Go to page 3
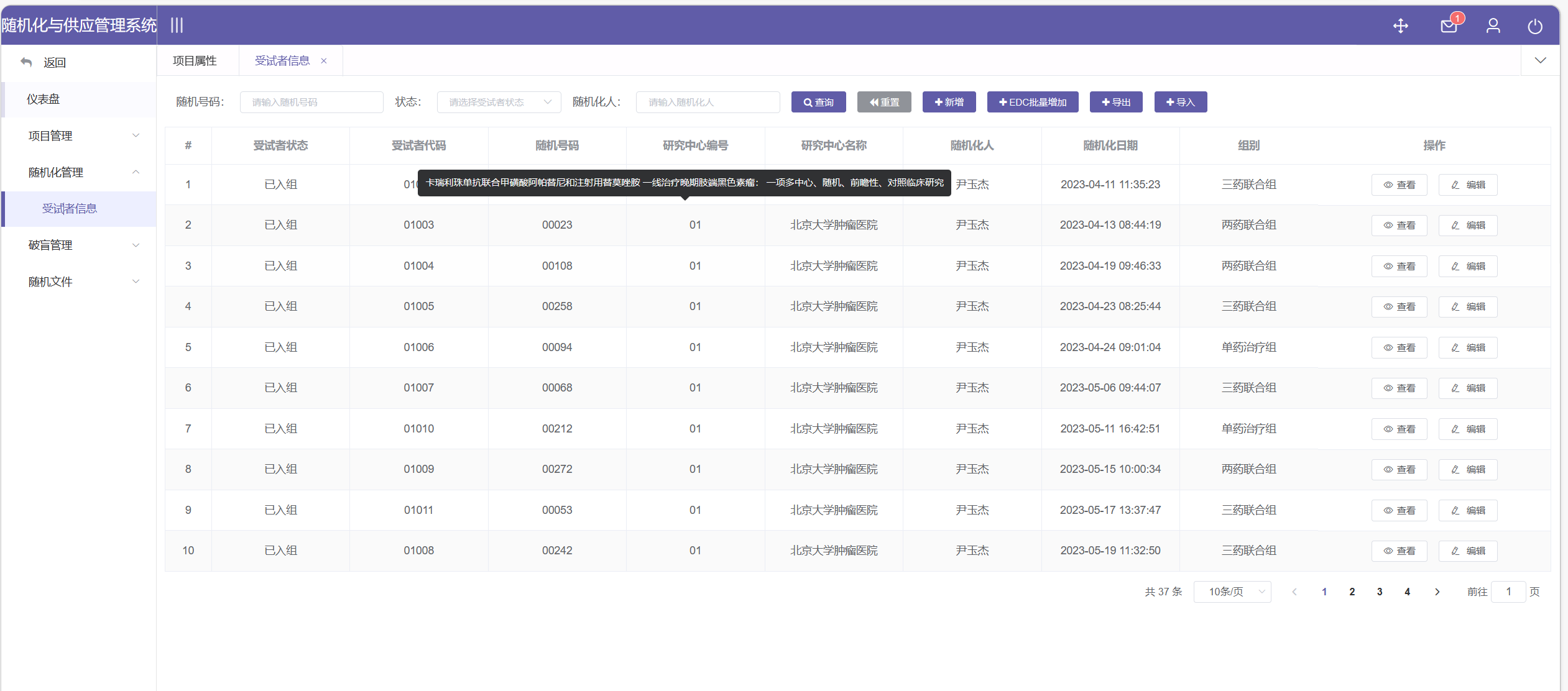Viewport: 1568px width, 691px height. (x=1380, y=592)
